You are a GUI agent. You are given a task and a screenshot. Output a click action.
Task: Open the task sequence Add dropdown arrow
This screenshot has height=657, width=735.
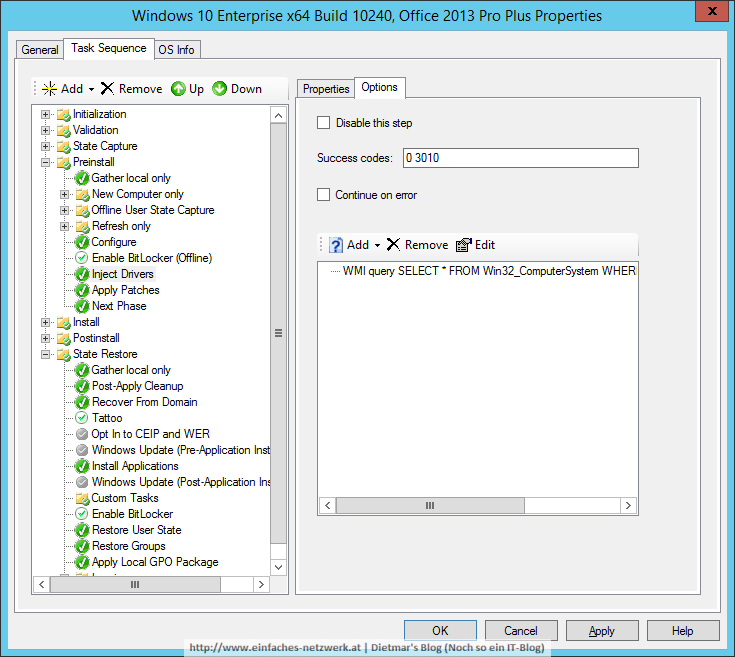click(x=91, y=89)
